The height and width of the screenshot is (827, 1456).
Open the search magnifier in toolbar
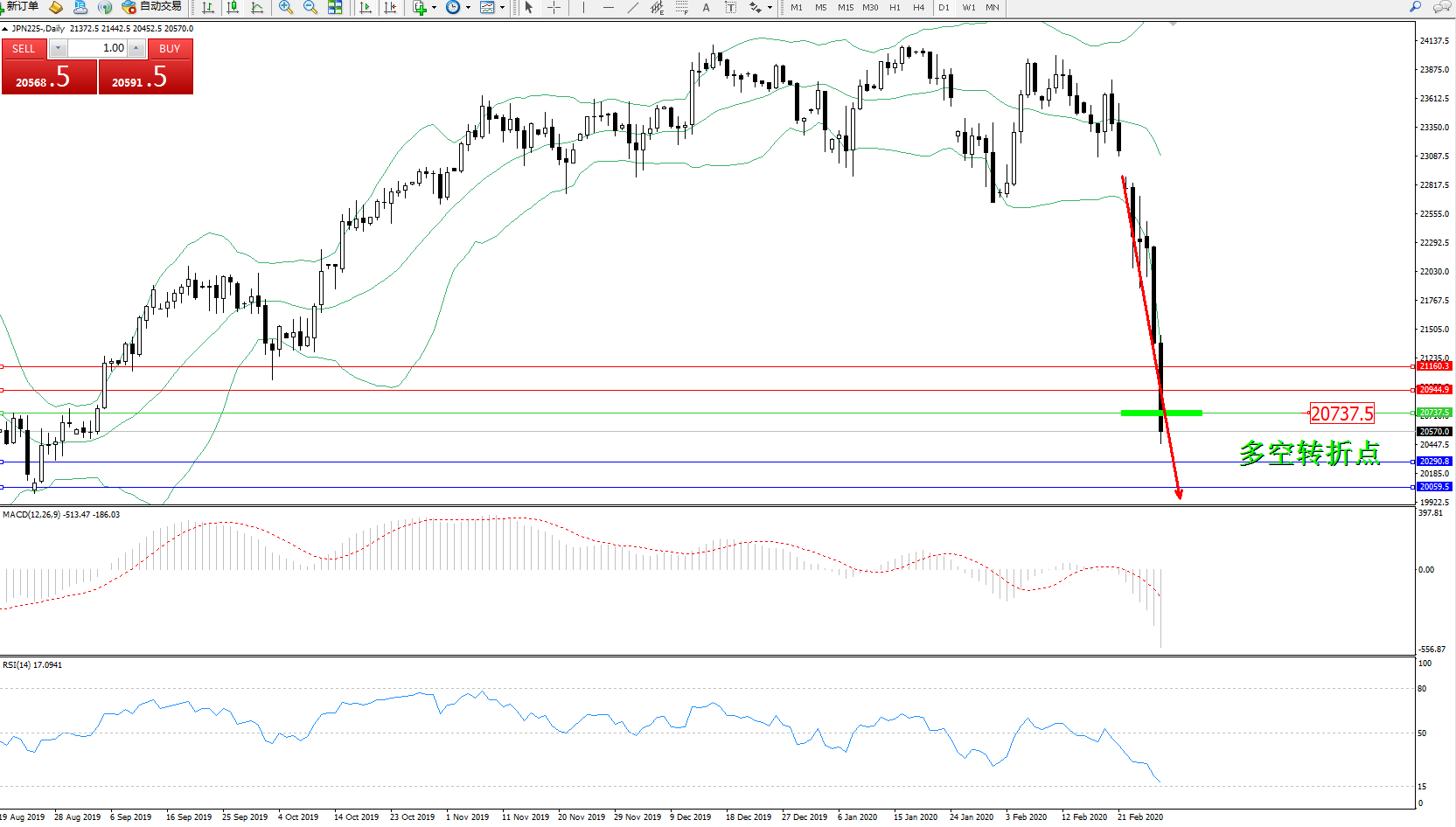point(1415,7)
